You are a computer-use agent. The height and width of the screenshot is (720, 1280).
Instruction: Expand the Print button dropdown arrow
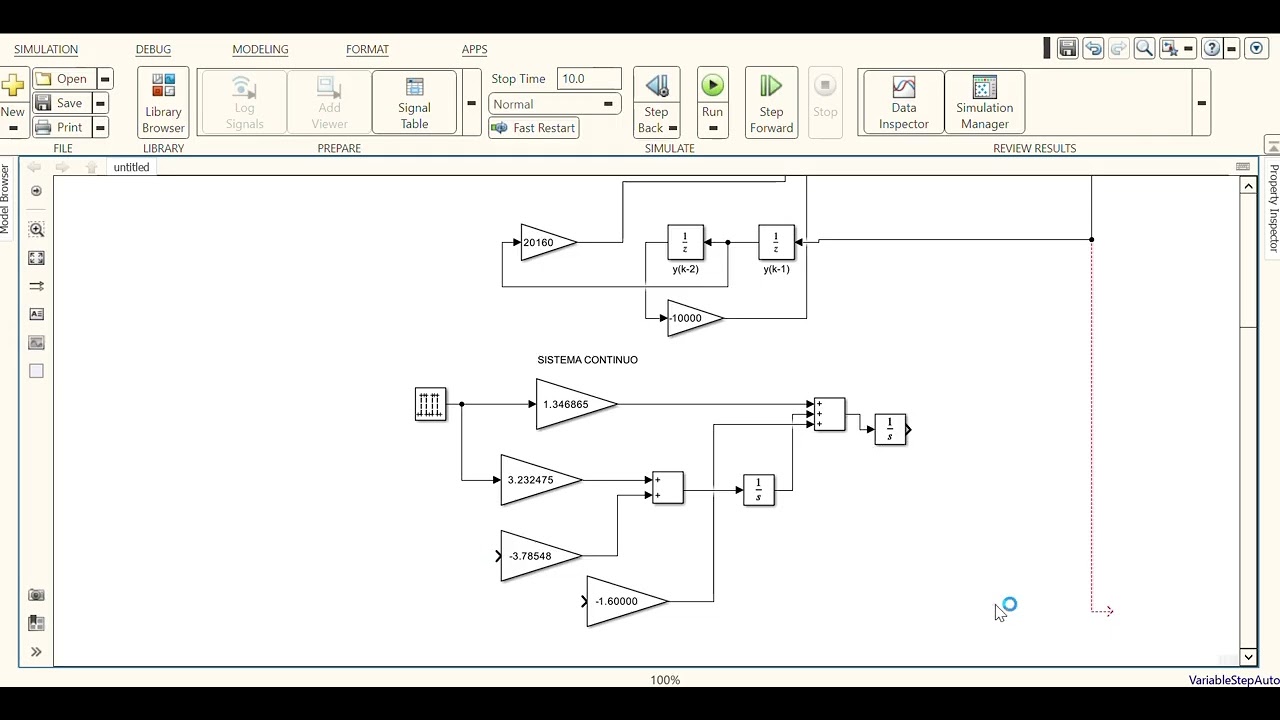coord(100,127)
